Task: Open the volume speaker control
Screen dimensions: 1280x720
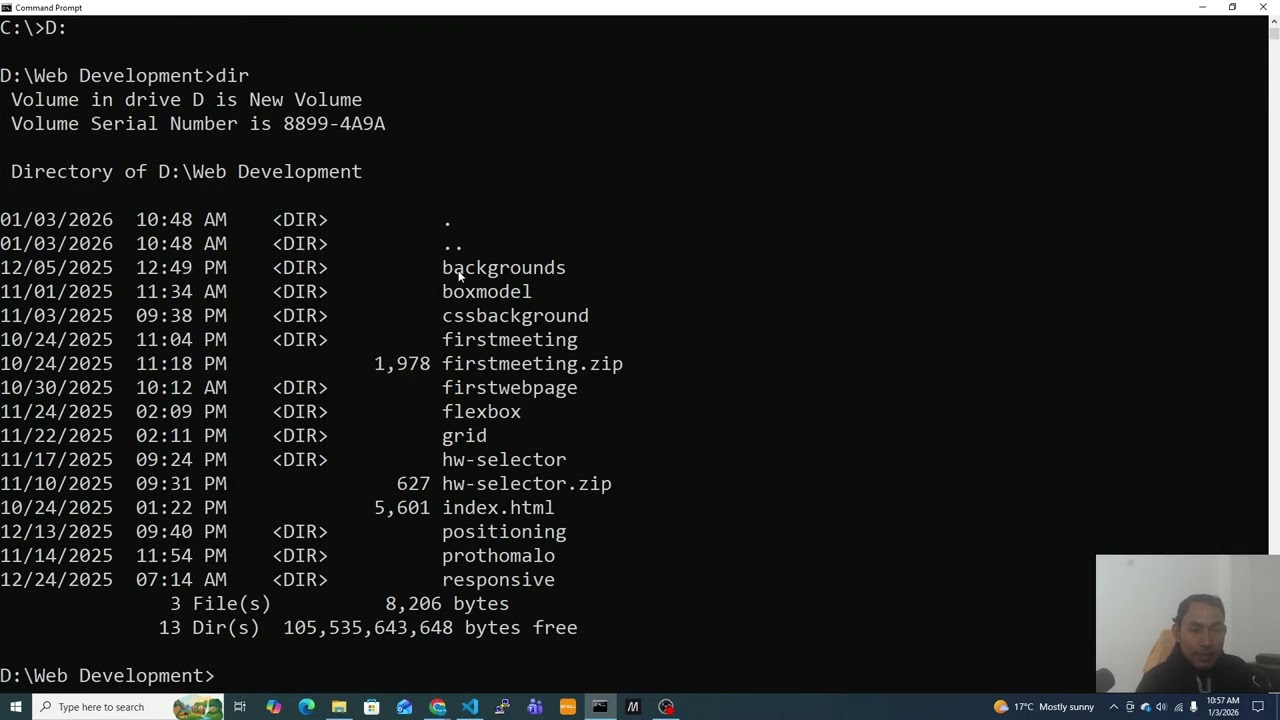Action: [x=1162, y=707]
